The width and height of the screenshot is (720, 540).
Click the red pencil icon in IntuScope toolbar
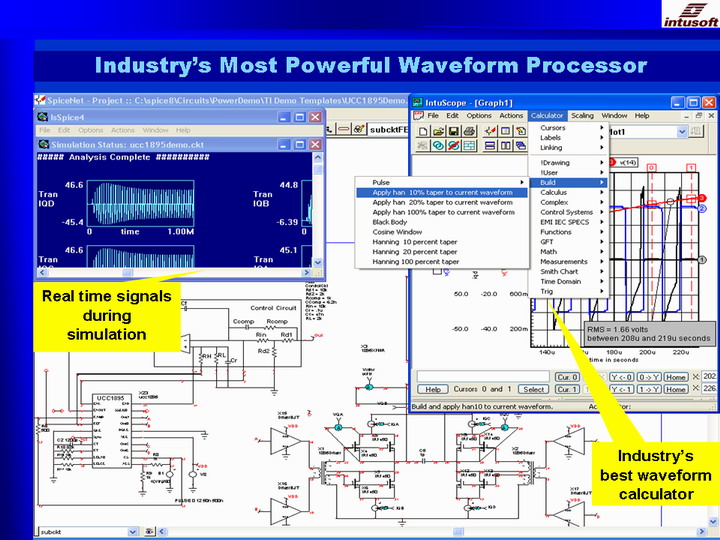point(490,131)
